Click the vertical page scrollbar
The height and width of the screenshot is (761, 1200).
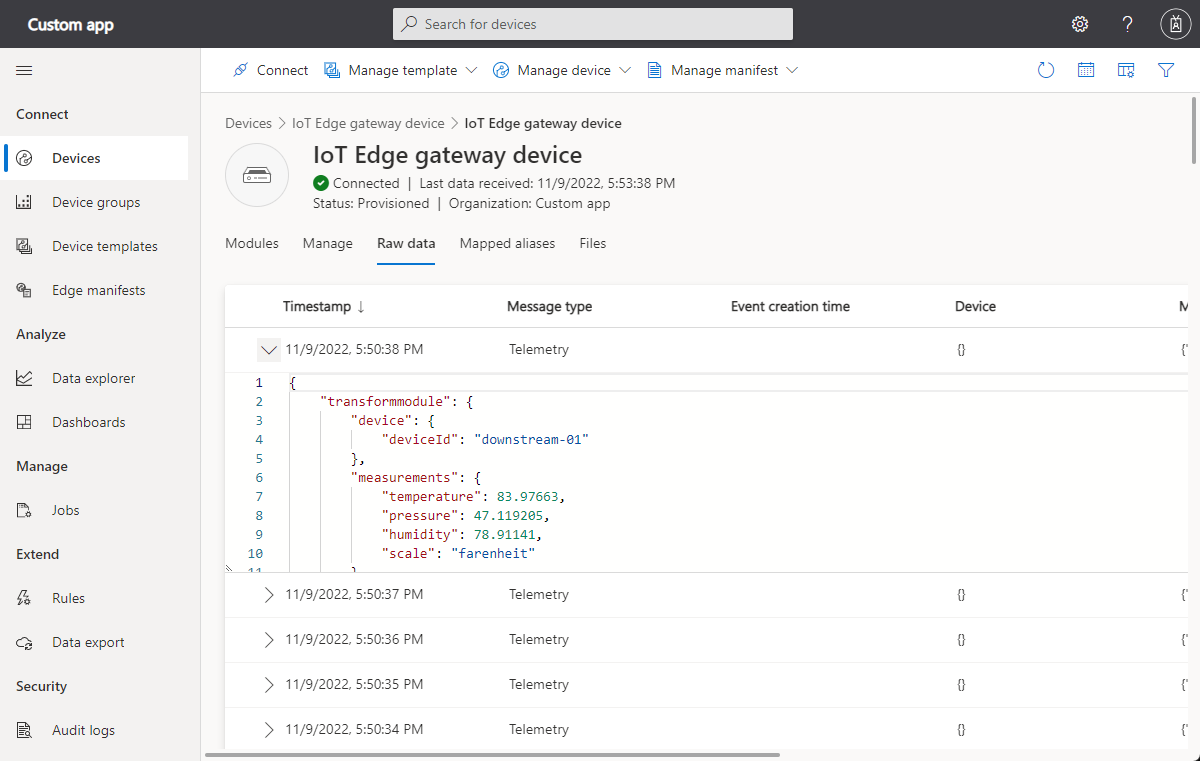click(x=1195, y=130)
